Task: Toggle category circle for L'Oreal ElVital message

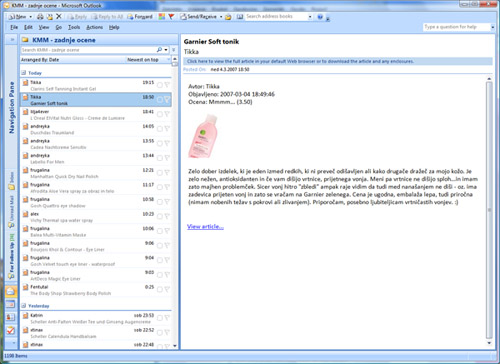Action: coord(160,114)
